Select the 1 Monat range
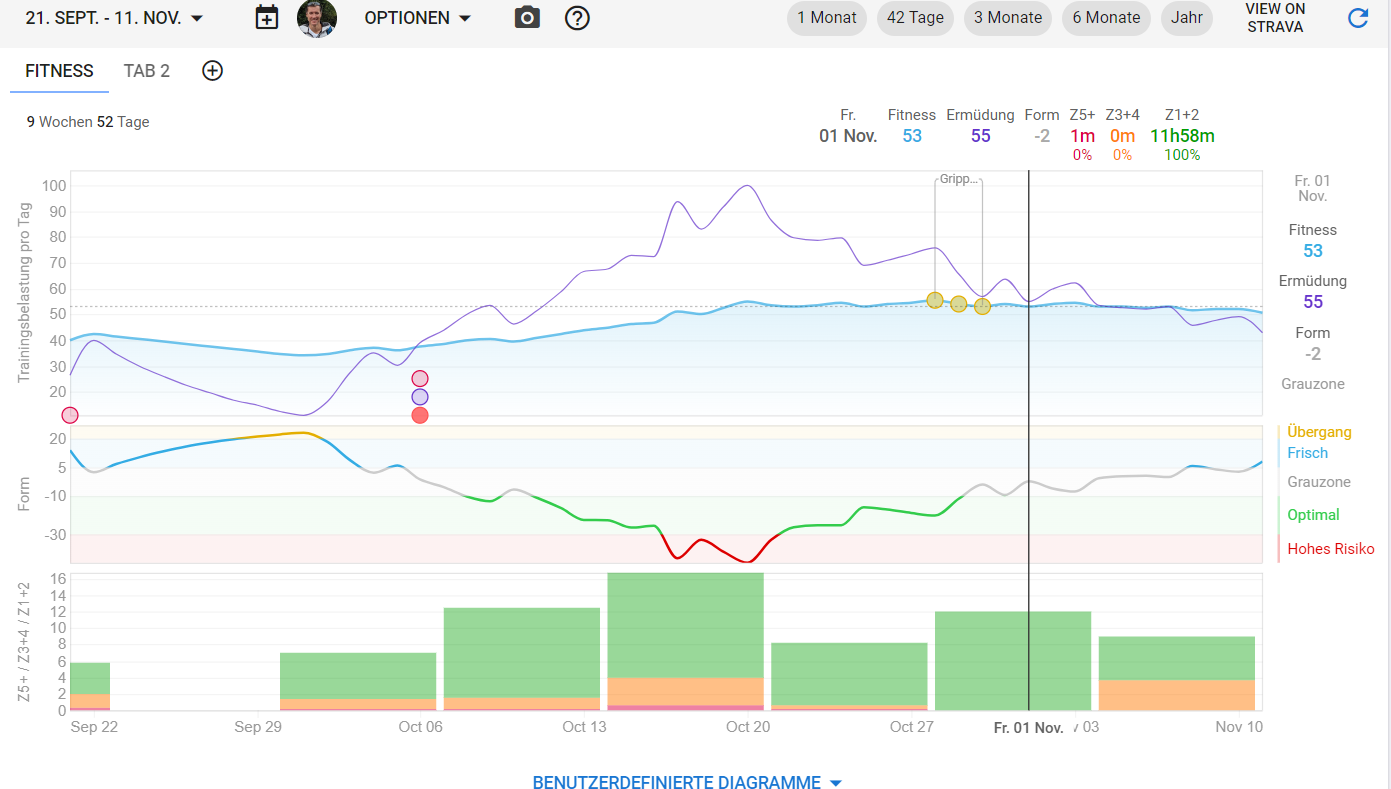The height and width of the screenshot is (789, 1391). [826, 18]
